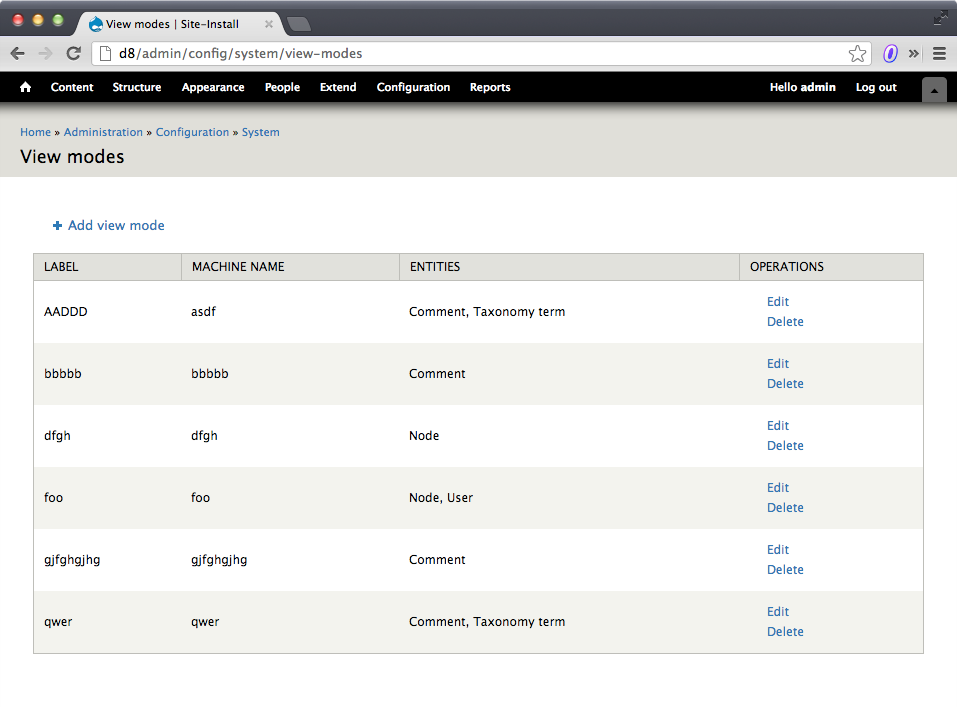Image resolution: width=957 pixels, height=711 pixels.
Task: Edit the dfgh view mode
Action: pyautogui.click(x=778, y=425)
